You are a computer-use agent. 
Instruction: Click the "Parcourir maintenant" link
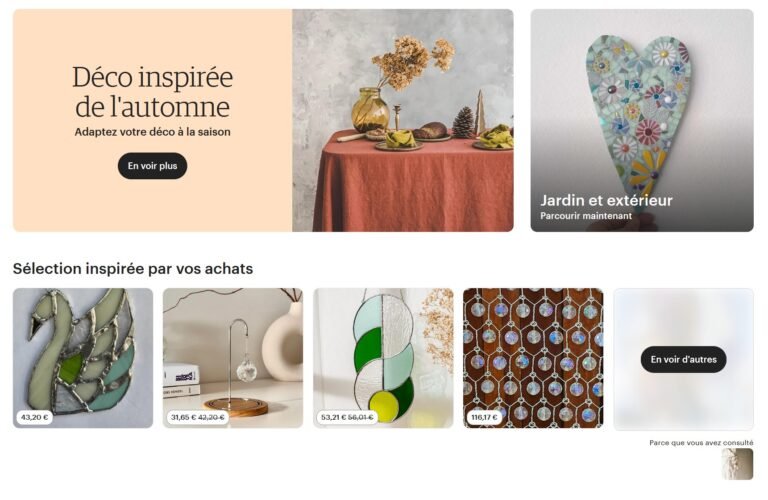586,215
